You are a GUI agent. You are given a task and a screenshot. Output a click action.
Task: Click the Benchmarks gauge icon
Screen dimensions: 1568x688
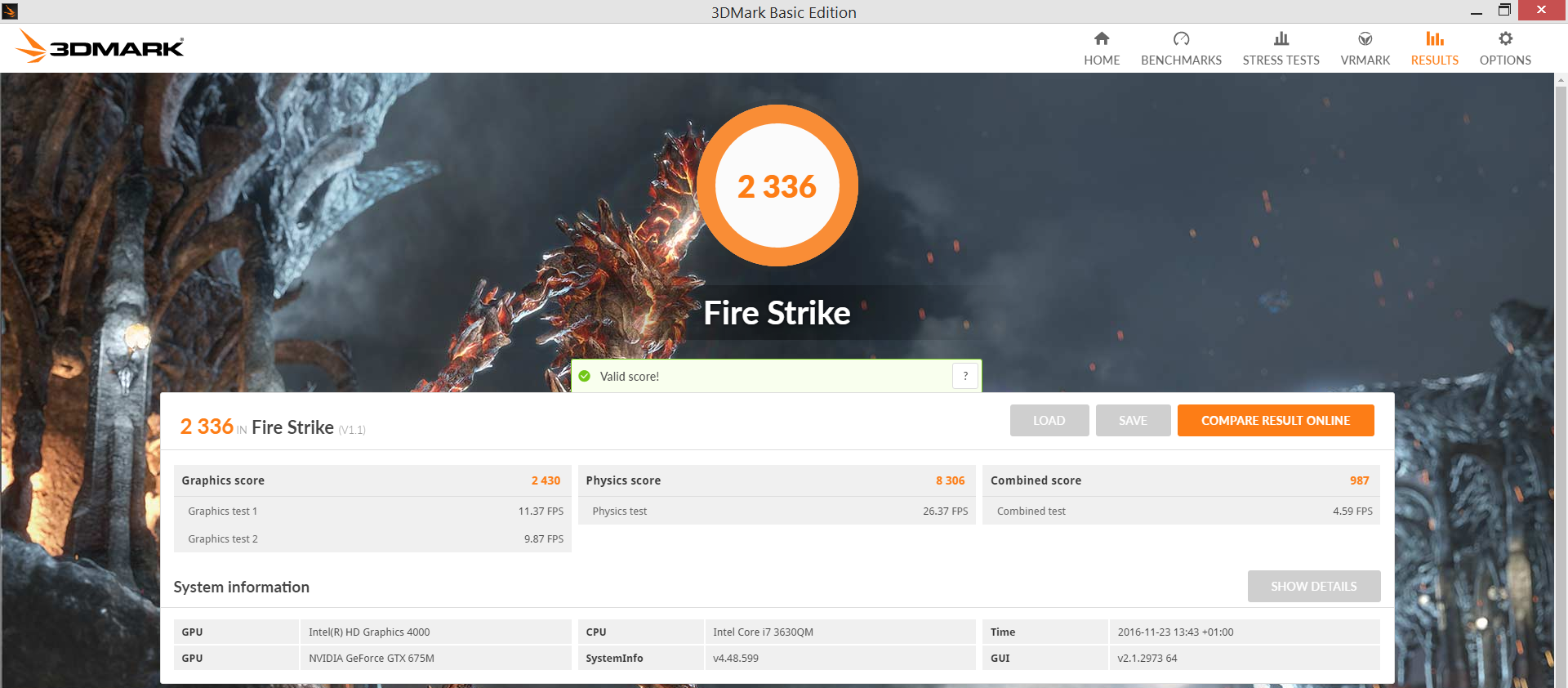pyautogui.click(x=1181, y=38)
